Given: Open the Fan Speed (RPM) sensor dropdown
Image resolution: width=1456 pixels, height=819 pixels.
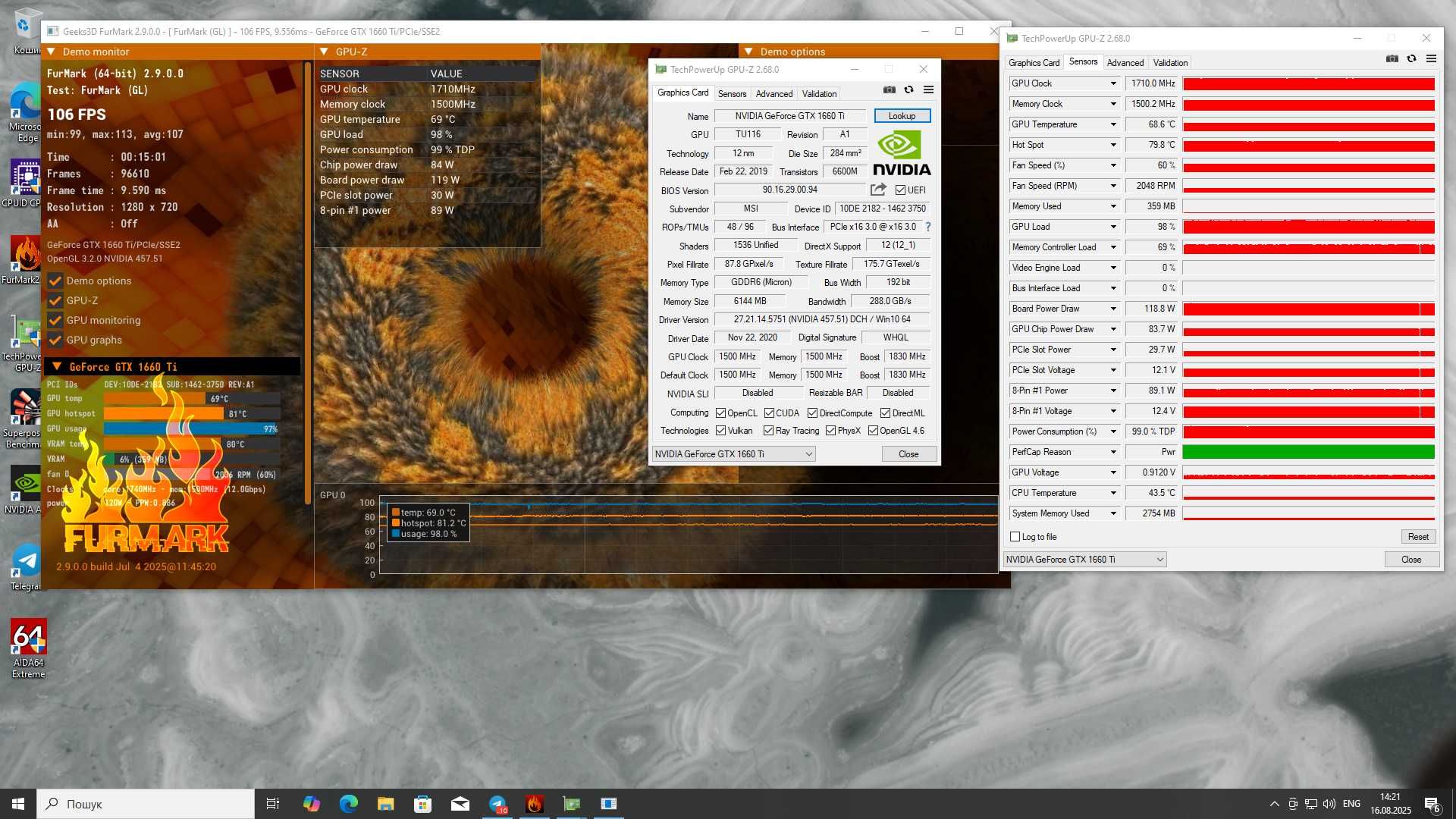Looking at the screenshot, I should click(1113, 186).
